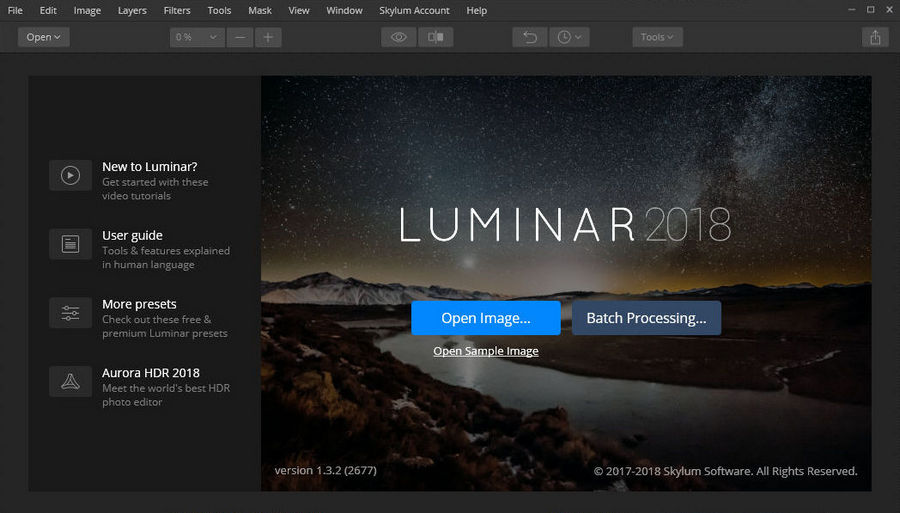Image resolution: width=900 pixels, height=513 pixels.
Task: Open the Filters menu
Action: coord(177,10)
